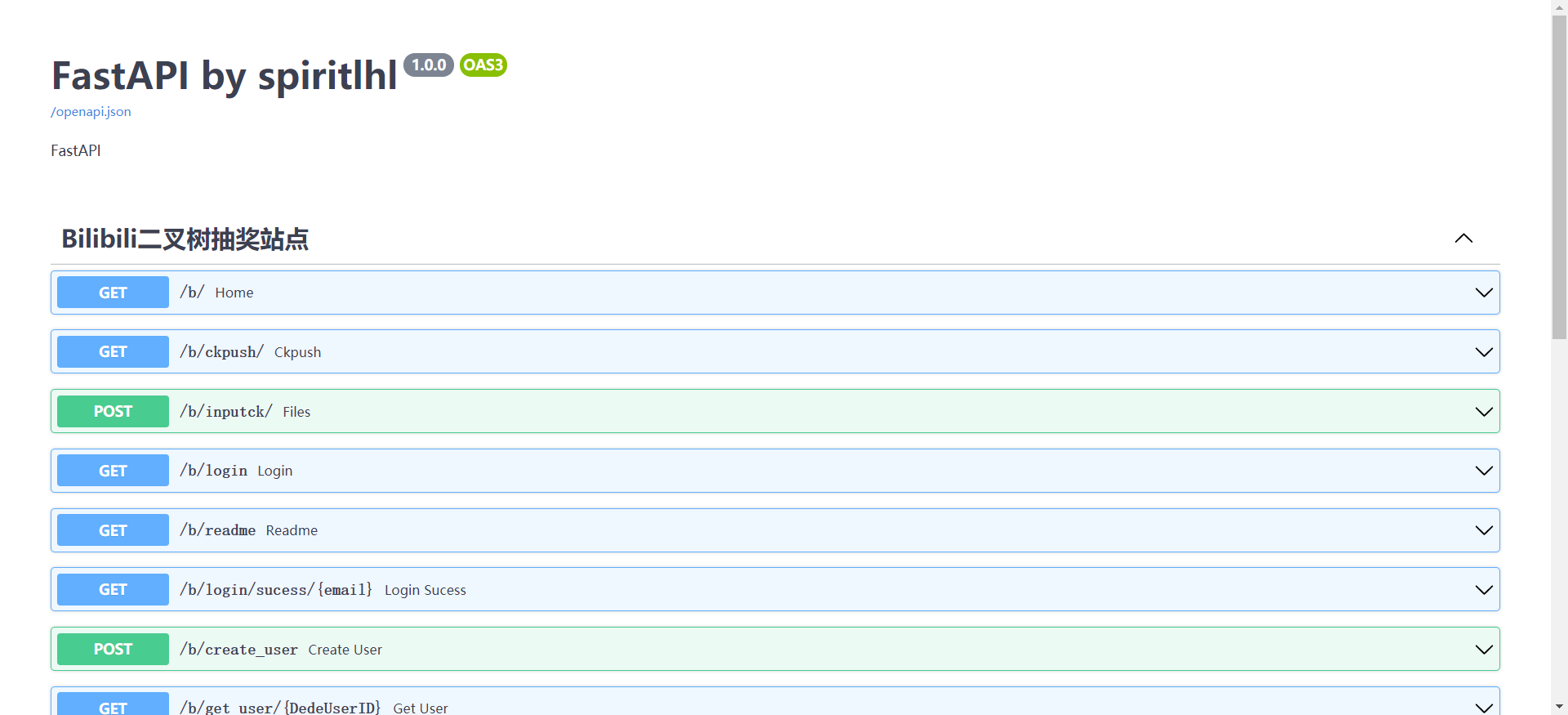Image resolution: width=1568 pixels, height=715 pixels.
Task: Click the GET badge for /b/ Home
Action: pyautogui.click(x=113, y=293)
